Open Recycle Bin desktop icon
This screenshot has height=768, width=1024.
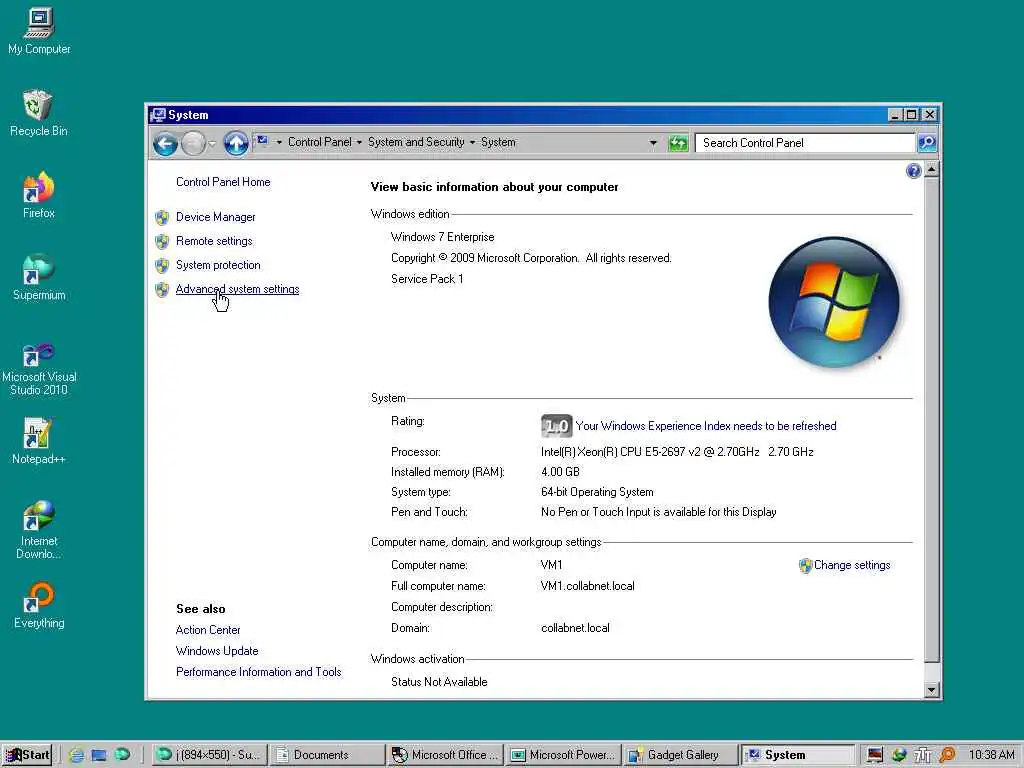[39, 113]
